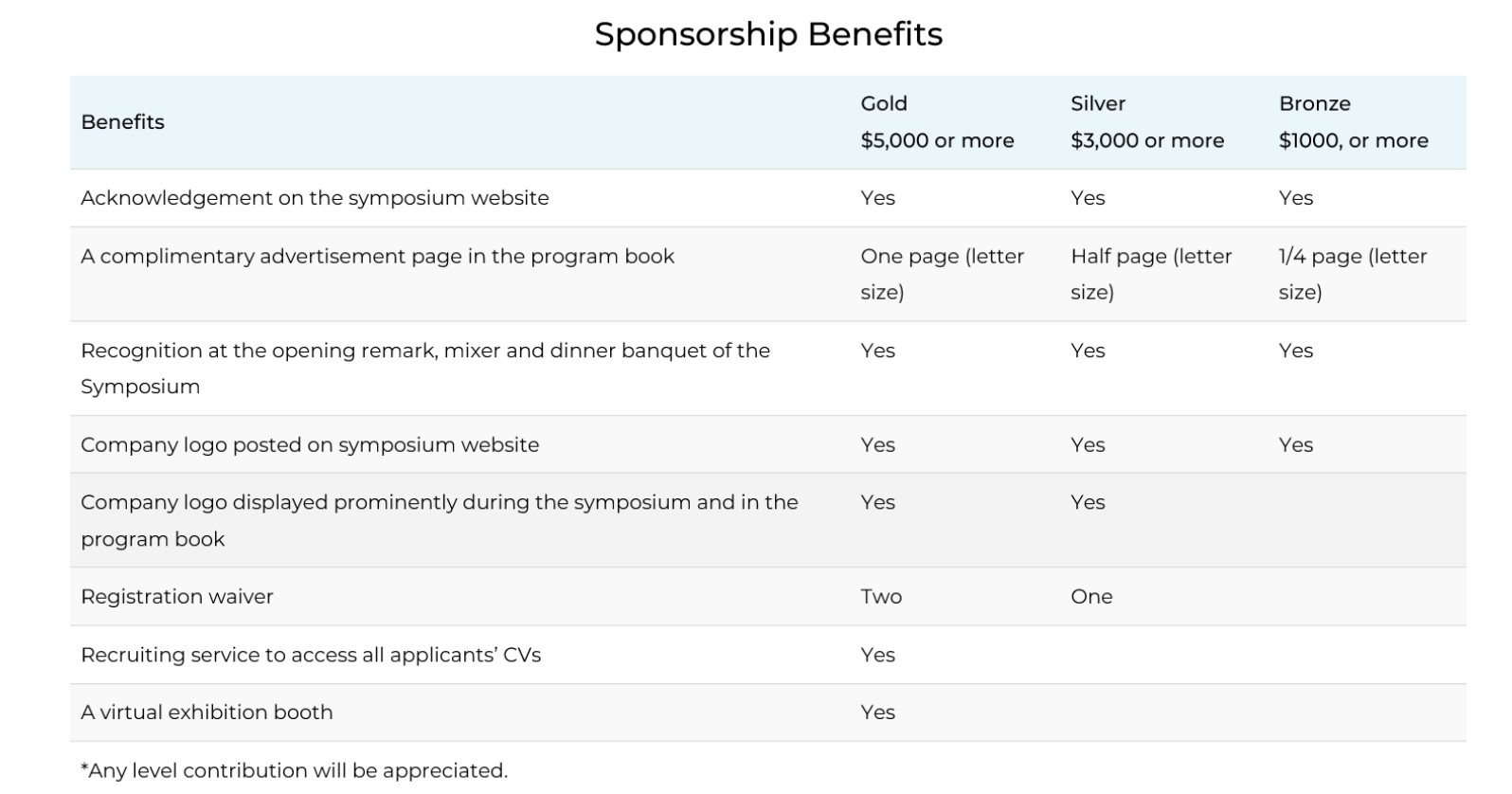Click the Registration waiver row label
The width and height of the screenshot is (1512, 794).
tap(177, 596)
